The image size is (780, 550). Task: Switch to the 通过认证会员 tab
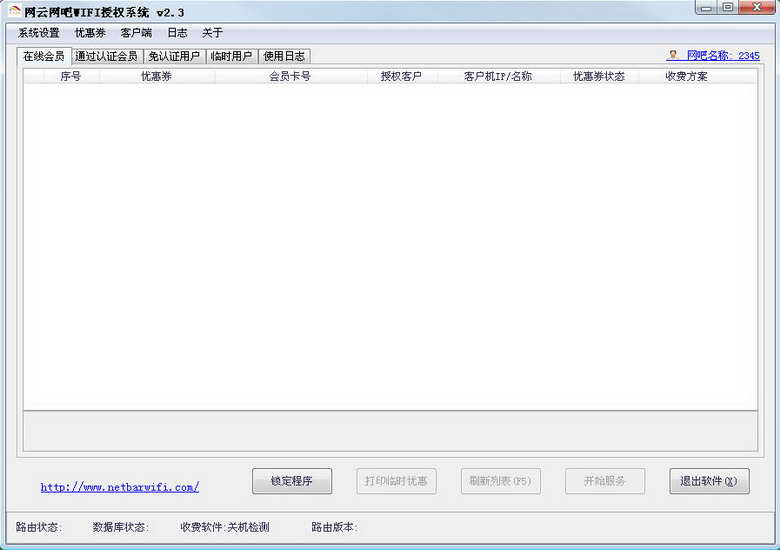(x=106, y=56)
